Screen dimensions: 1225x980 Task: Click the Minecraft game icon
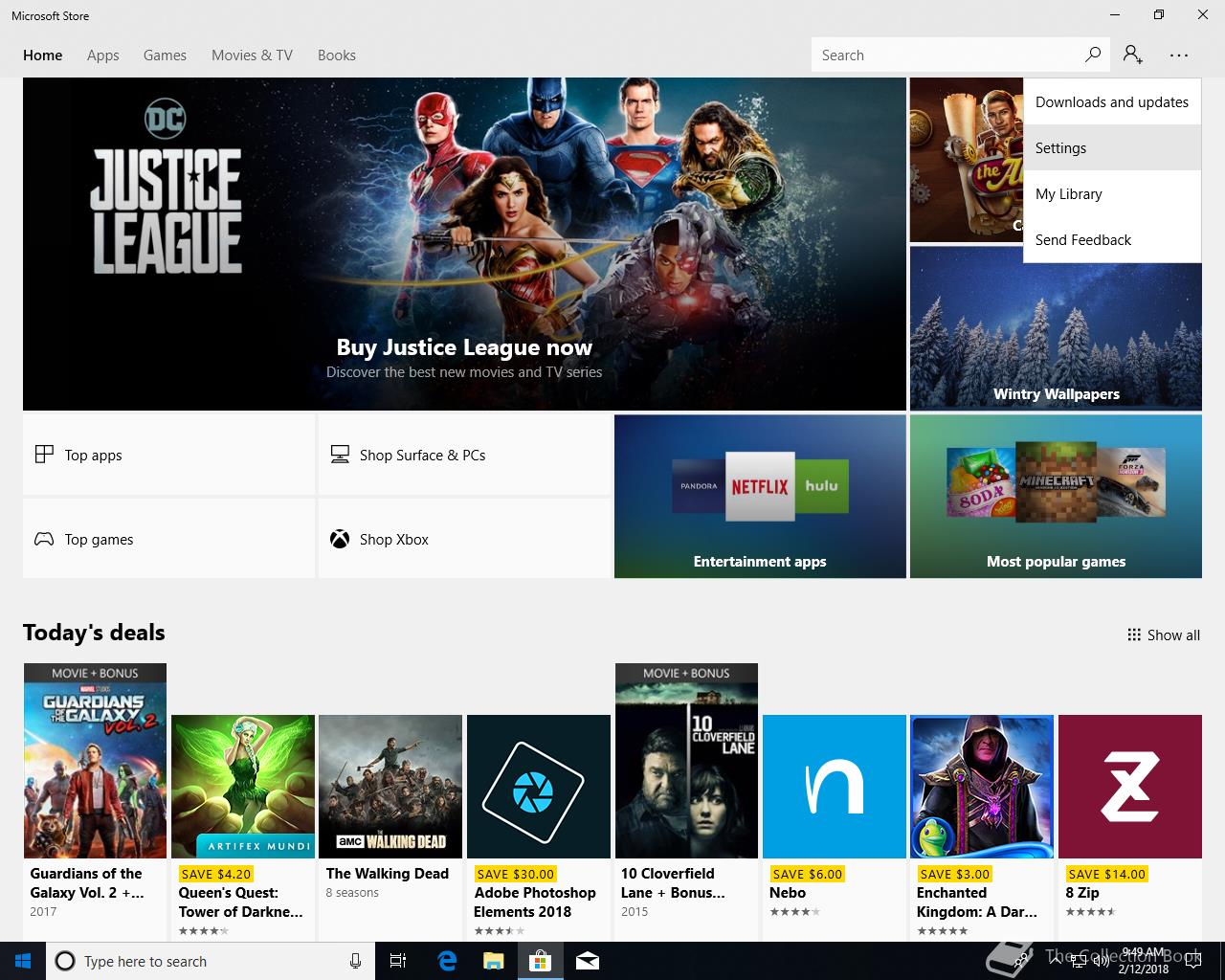1057,480
